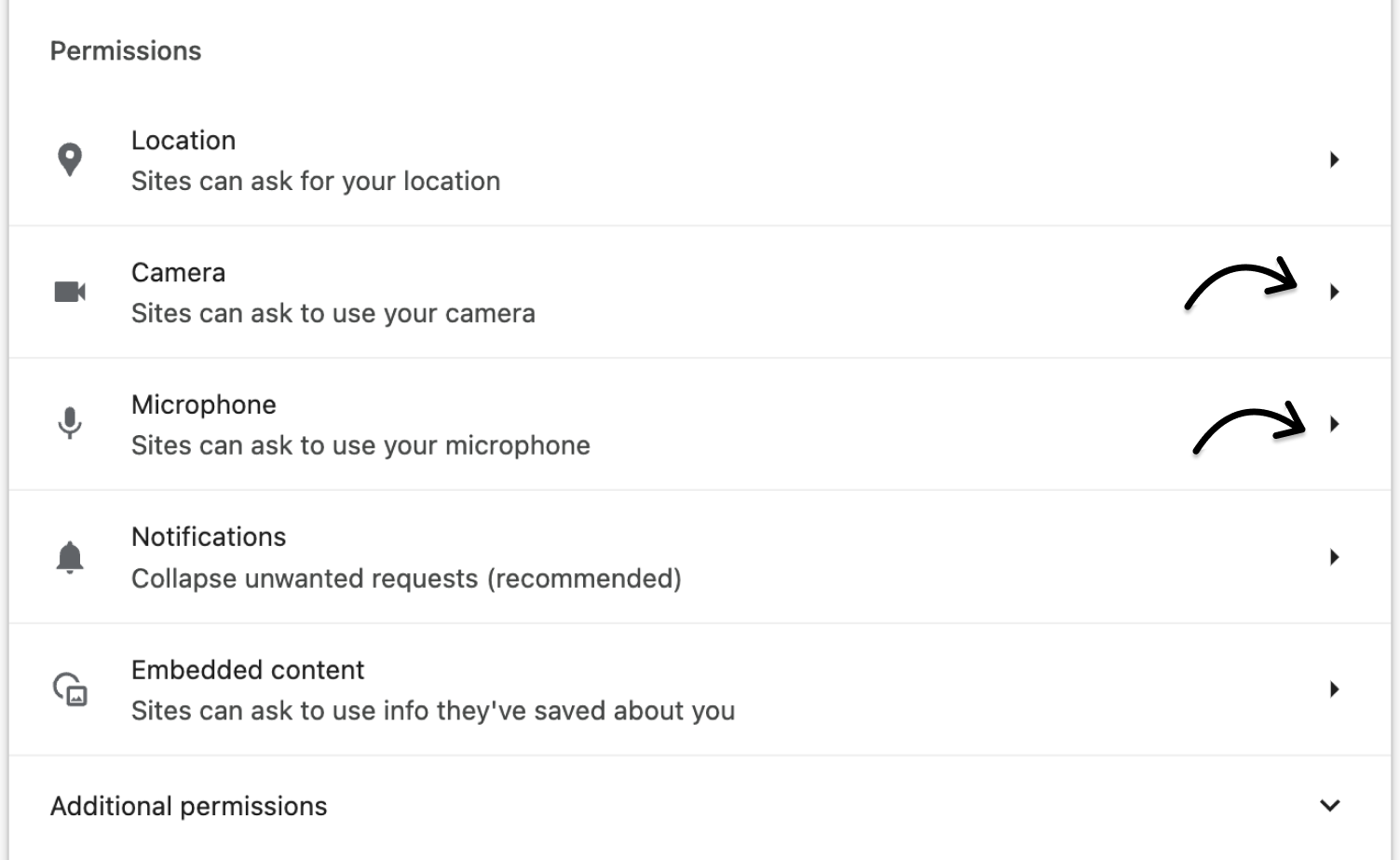Open Embedded content settings via its arrow
The width and height of the screenshot is (1400, 860).
pos(1335,689)
